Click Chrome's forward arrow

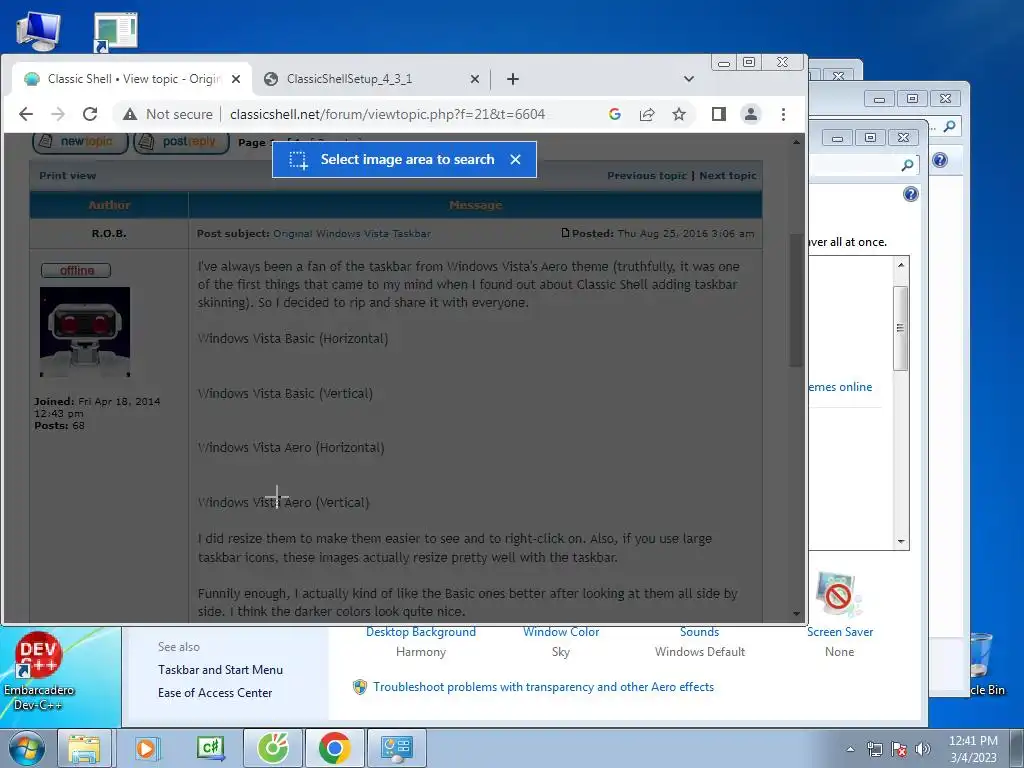pyautogui.click(x=58, y=114)
